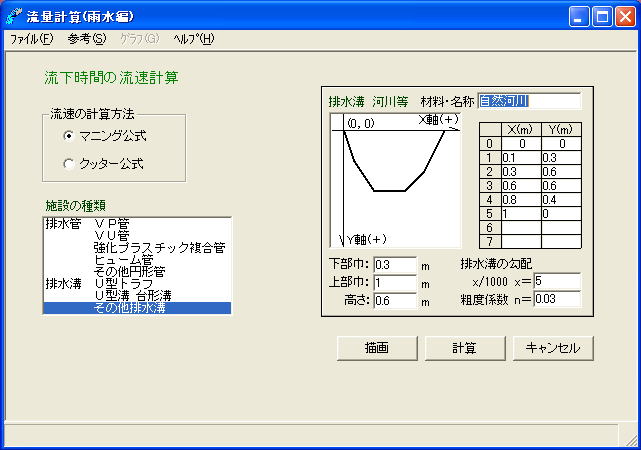The height and width of the screenshot is (450, 641).
Task: Select その他排水溝 list item
Action: (x=130, y=308)
